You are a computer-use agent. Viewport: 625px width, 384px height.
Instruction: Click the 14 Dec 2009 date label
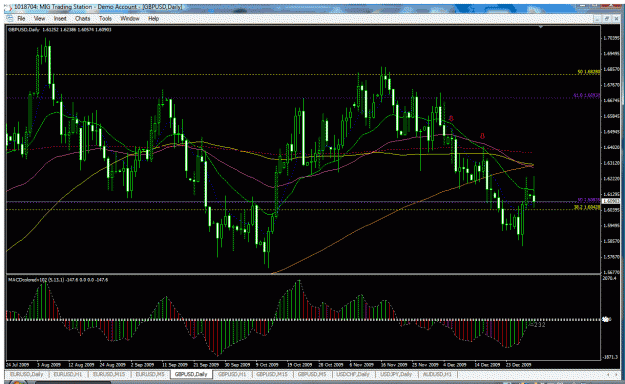pos(487,365)
